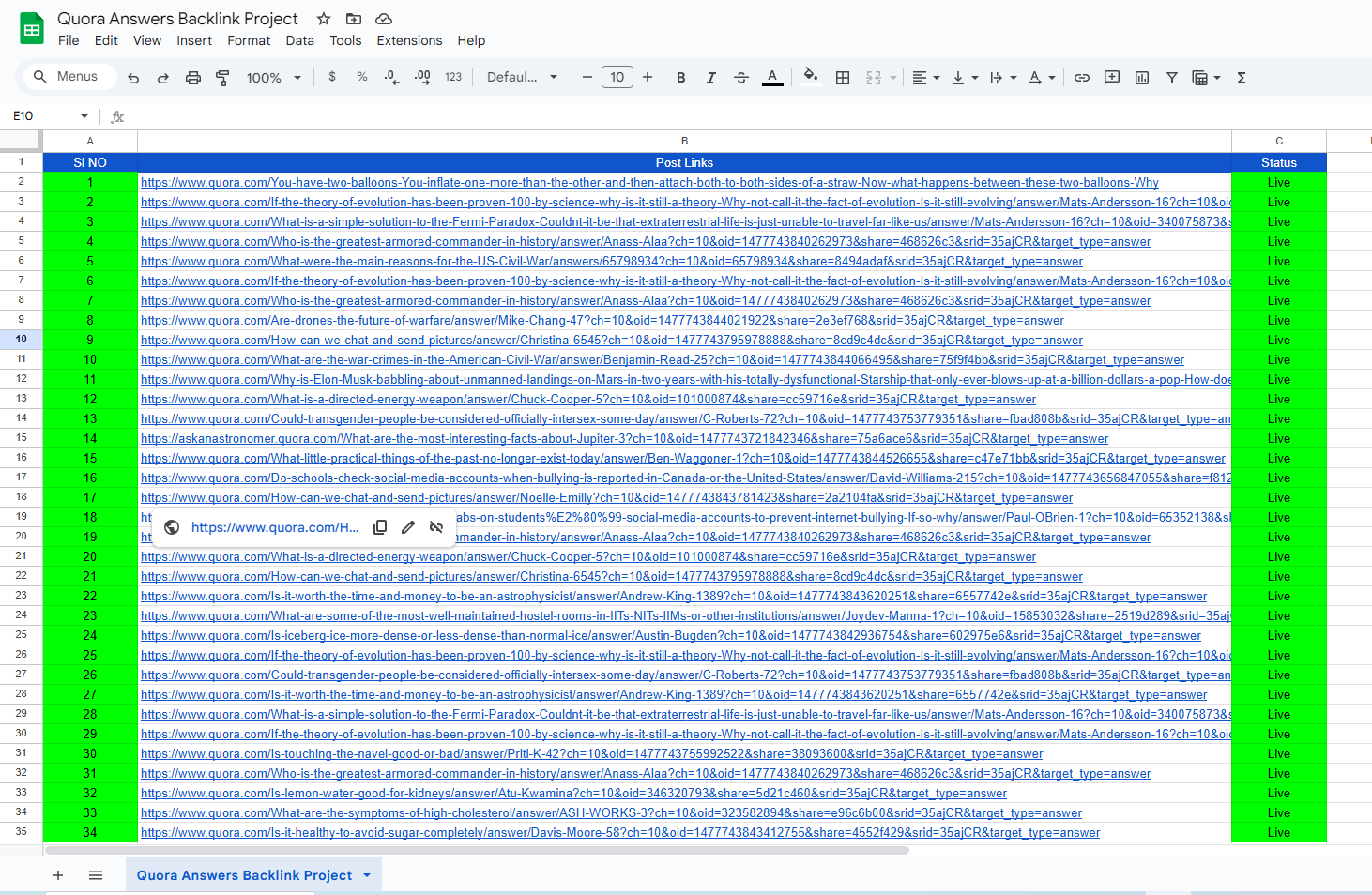The height and width of the screenshot is (895, 1372).
Task: Check the cloud save status icon
Action: coord(384,19)
